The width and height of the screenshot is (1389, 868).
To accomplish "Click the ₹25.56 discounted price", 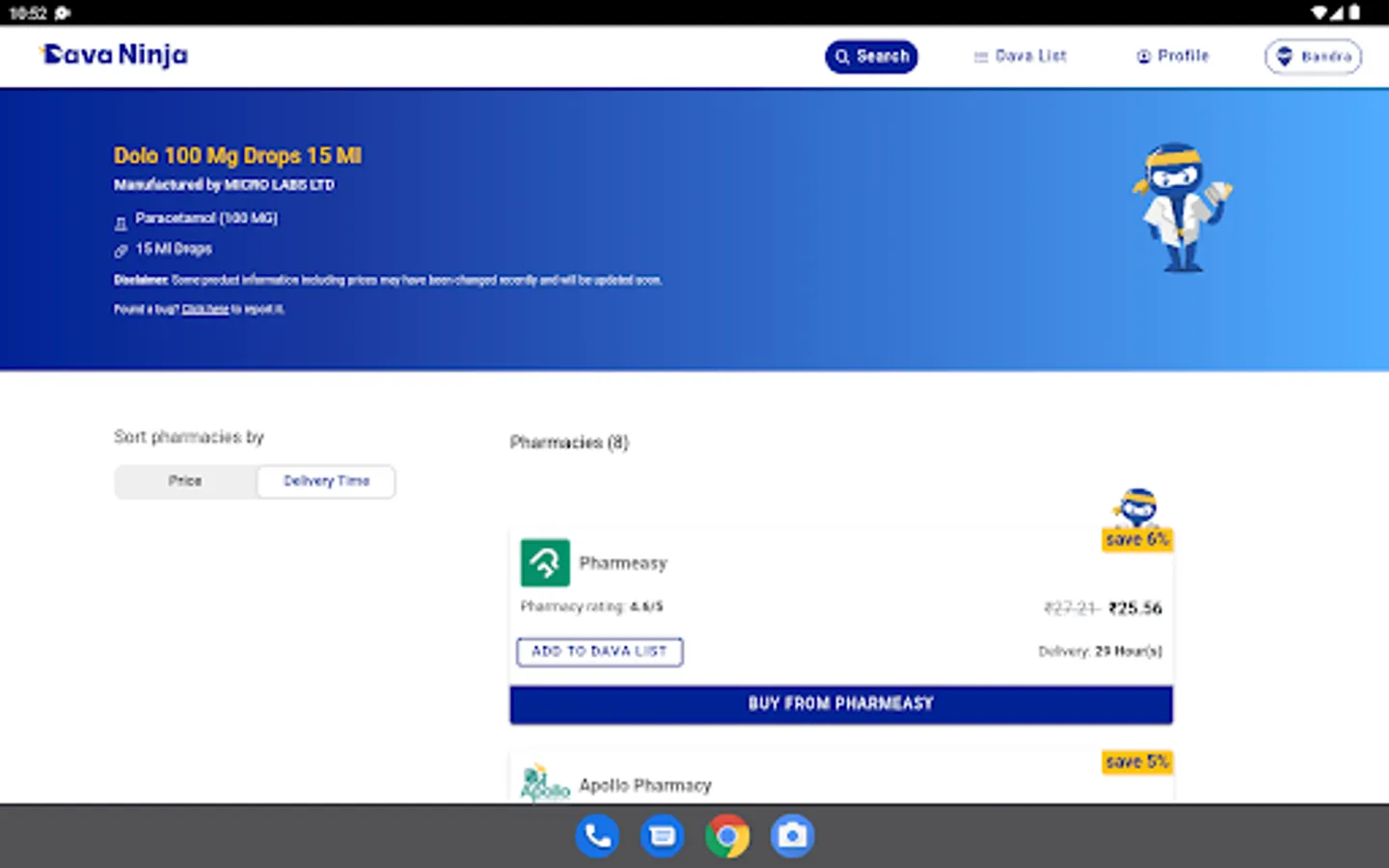I will 1135,609.
